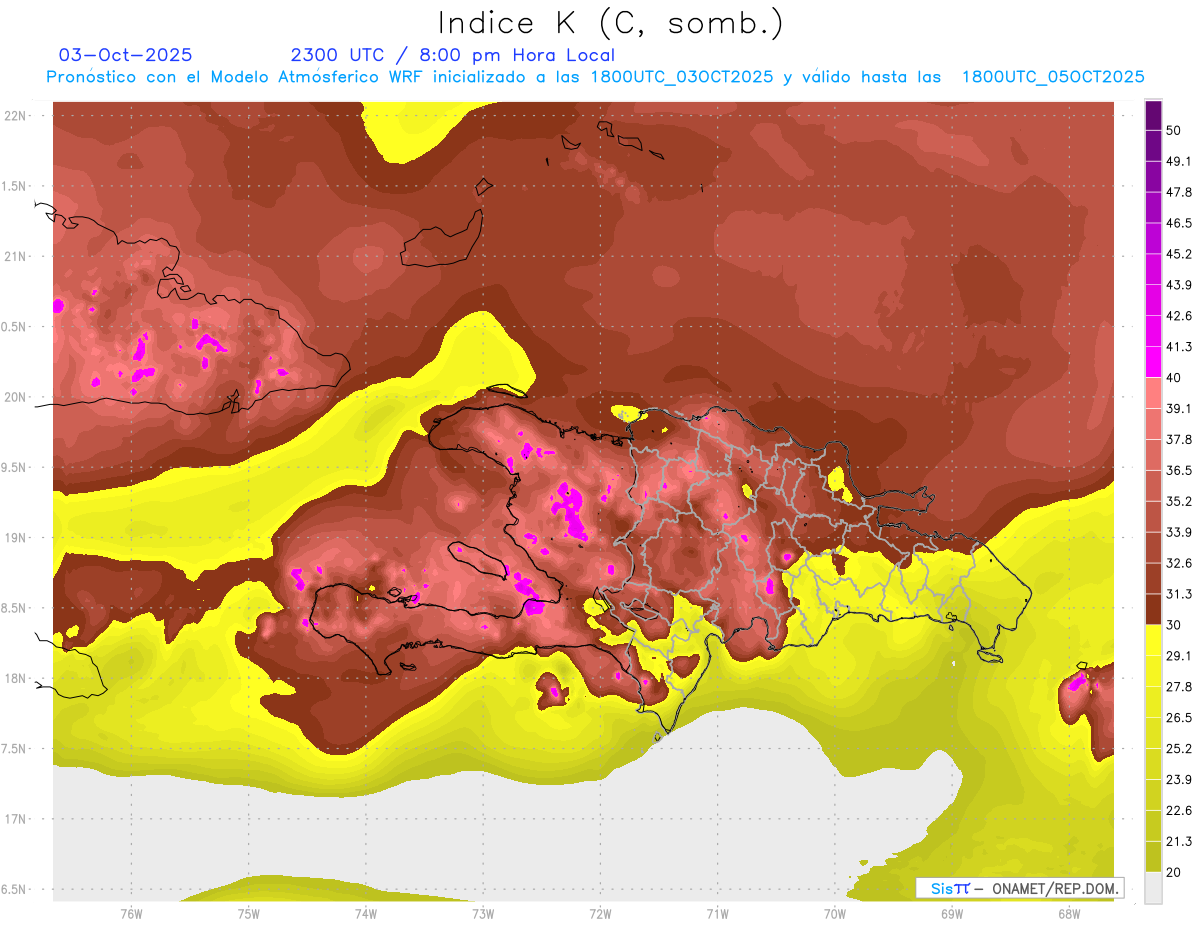Click the "76W" longitude label
Screen dimensions: 1200x927
click(131, 914)
